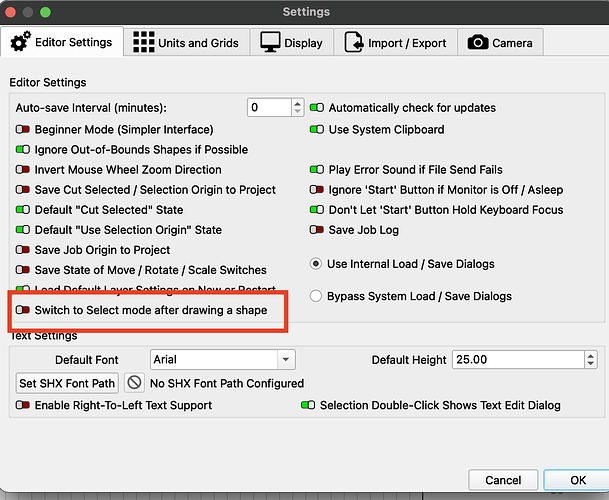Click the camera icon on Camera tab
This screenshot has height=500, width=609.
tap(478, 42)
